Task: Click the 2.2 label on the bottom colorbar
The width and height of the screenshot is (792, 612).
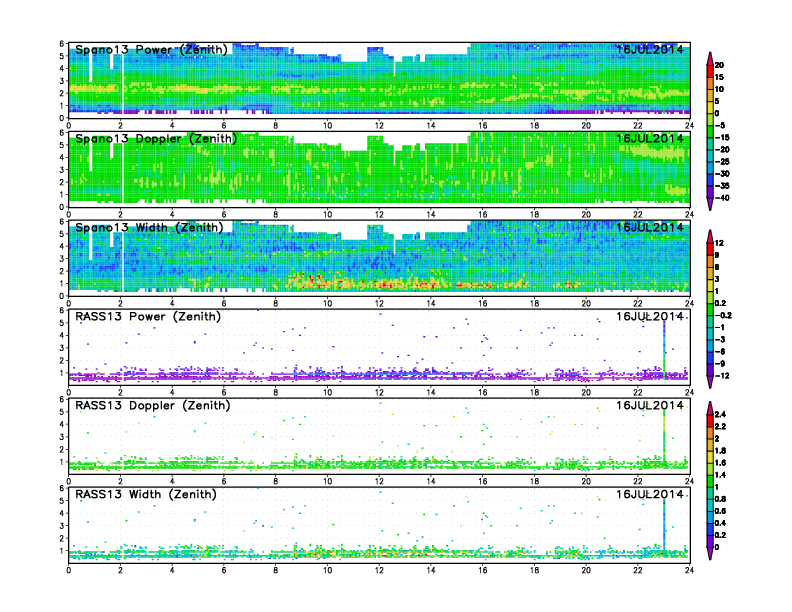Action: point(720,426)
